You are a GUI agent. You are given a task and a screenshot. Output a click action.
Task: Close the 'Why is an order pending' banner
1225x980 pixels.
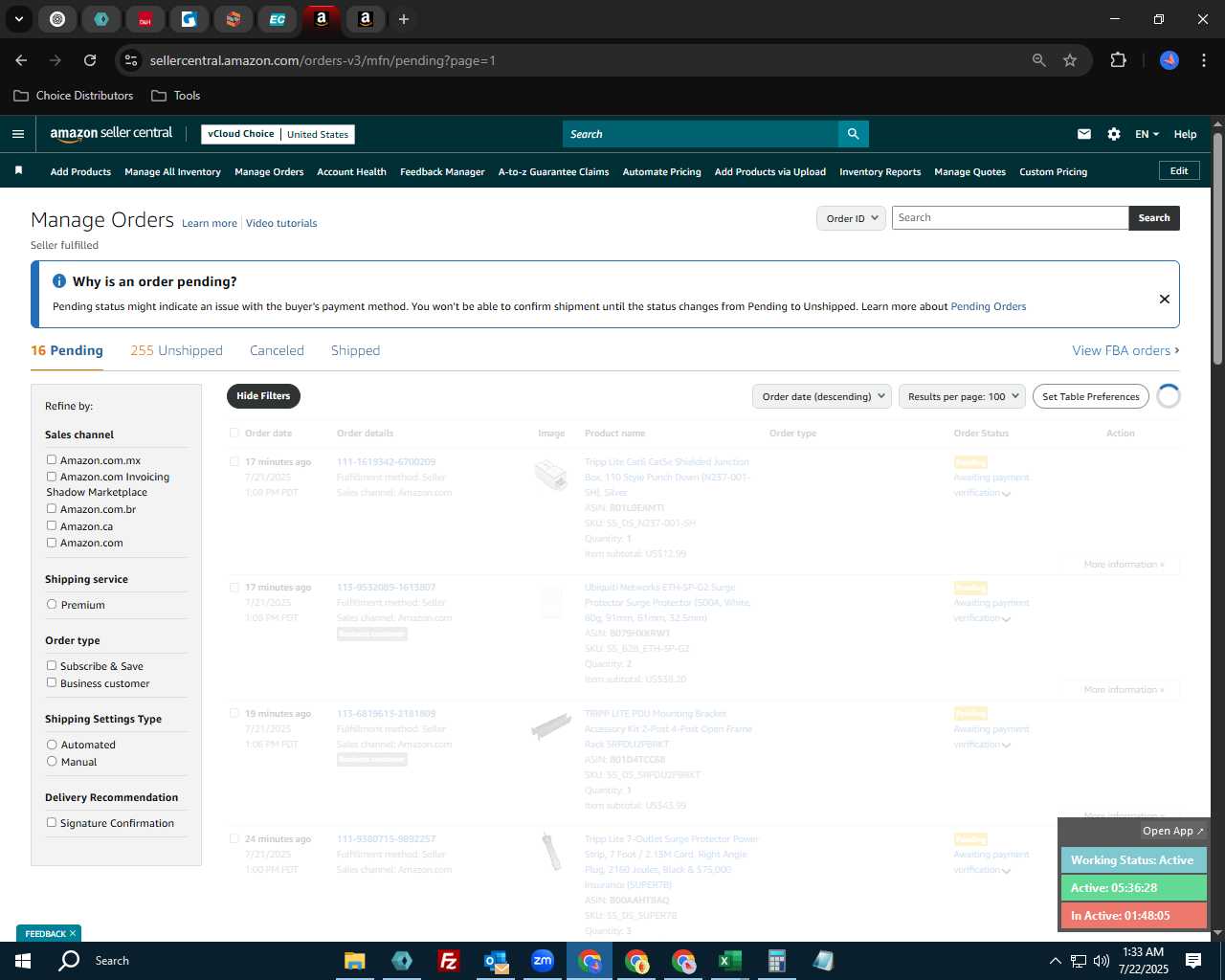click(1165, 299)
